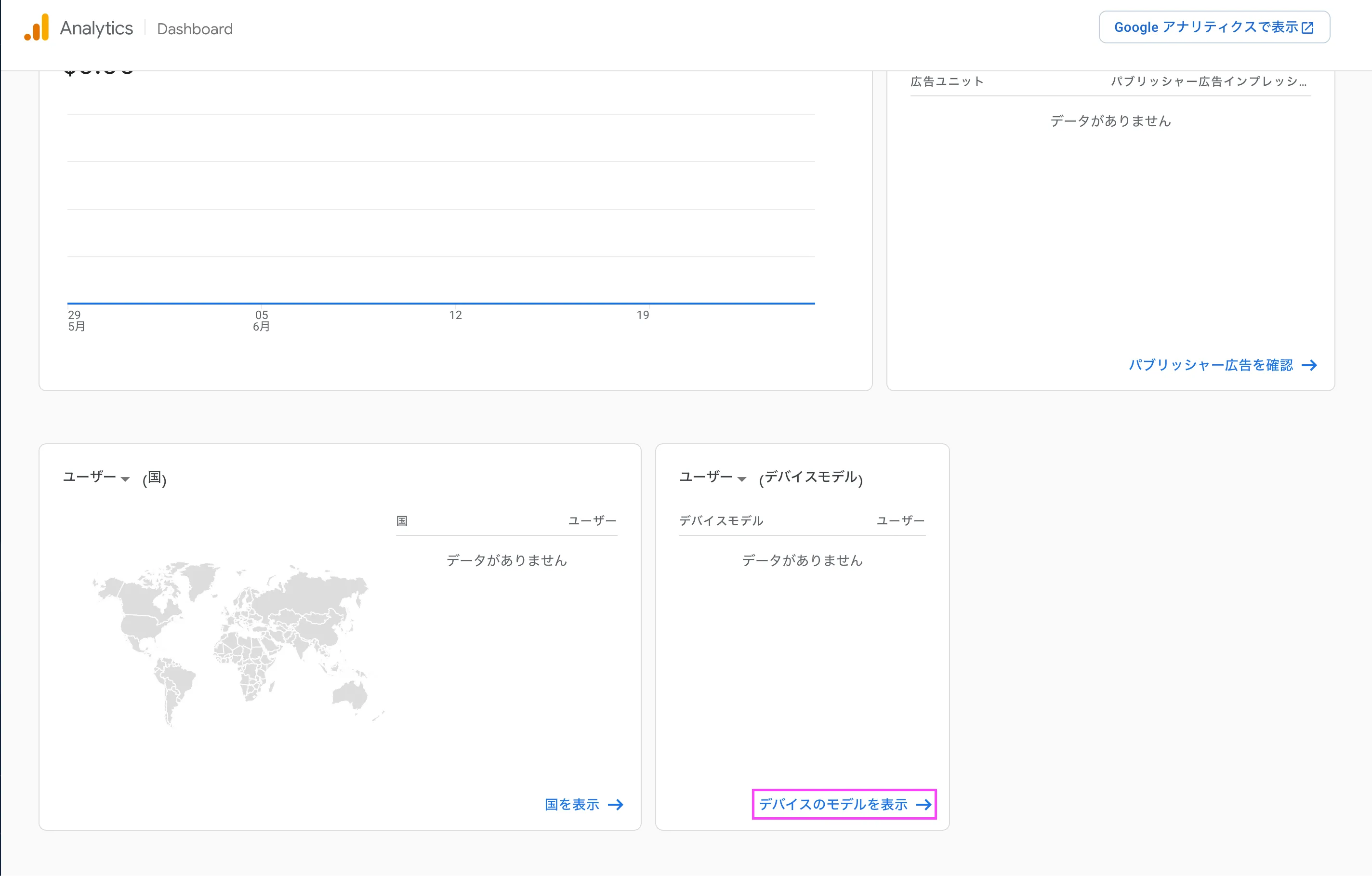Click the 12 date label on chart axis
The image size is (1372, 876).
pos(455,315)
